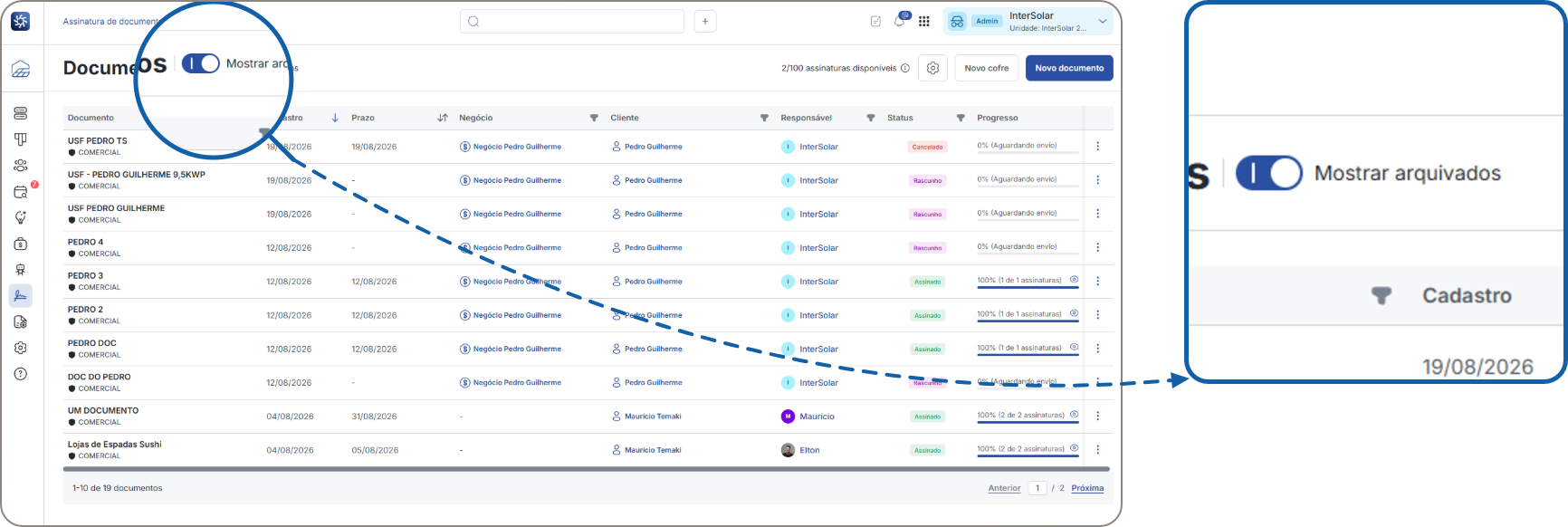The width and height of the screenshot is (1568, 527).
Task: Open the notifications bell icon
Action: pos(900,21)
